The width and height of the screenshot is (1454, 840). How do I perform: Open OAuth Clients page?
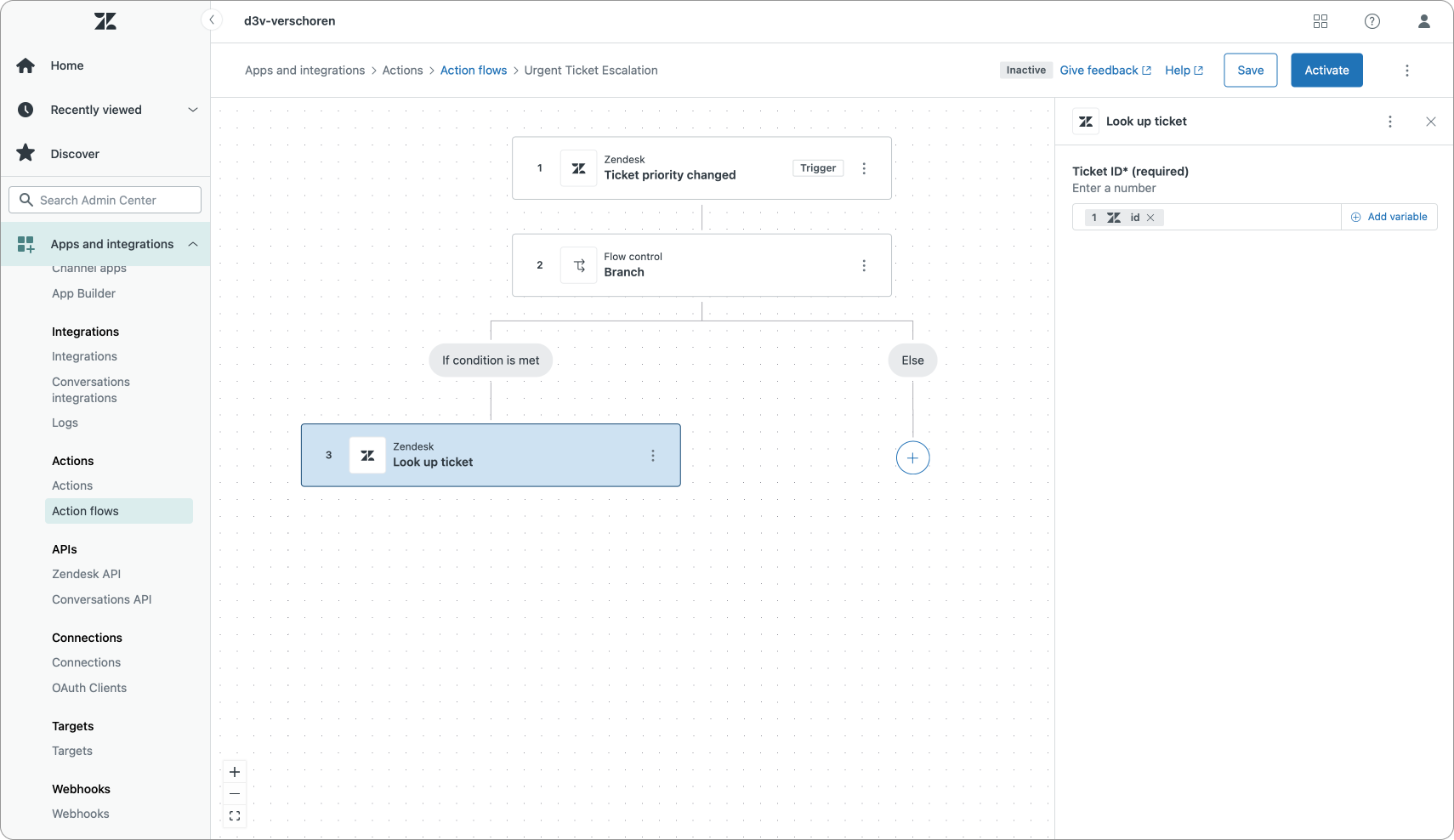coord(89,688)
